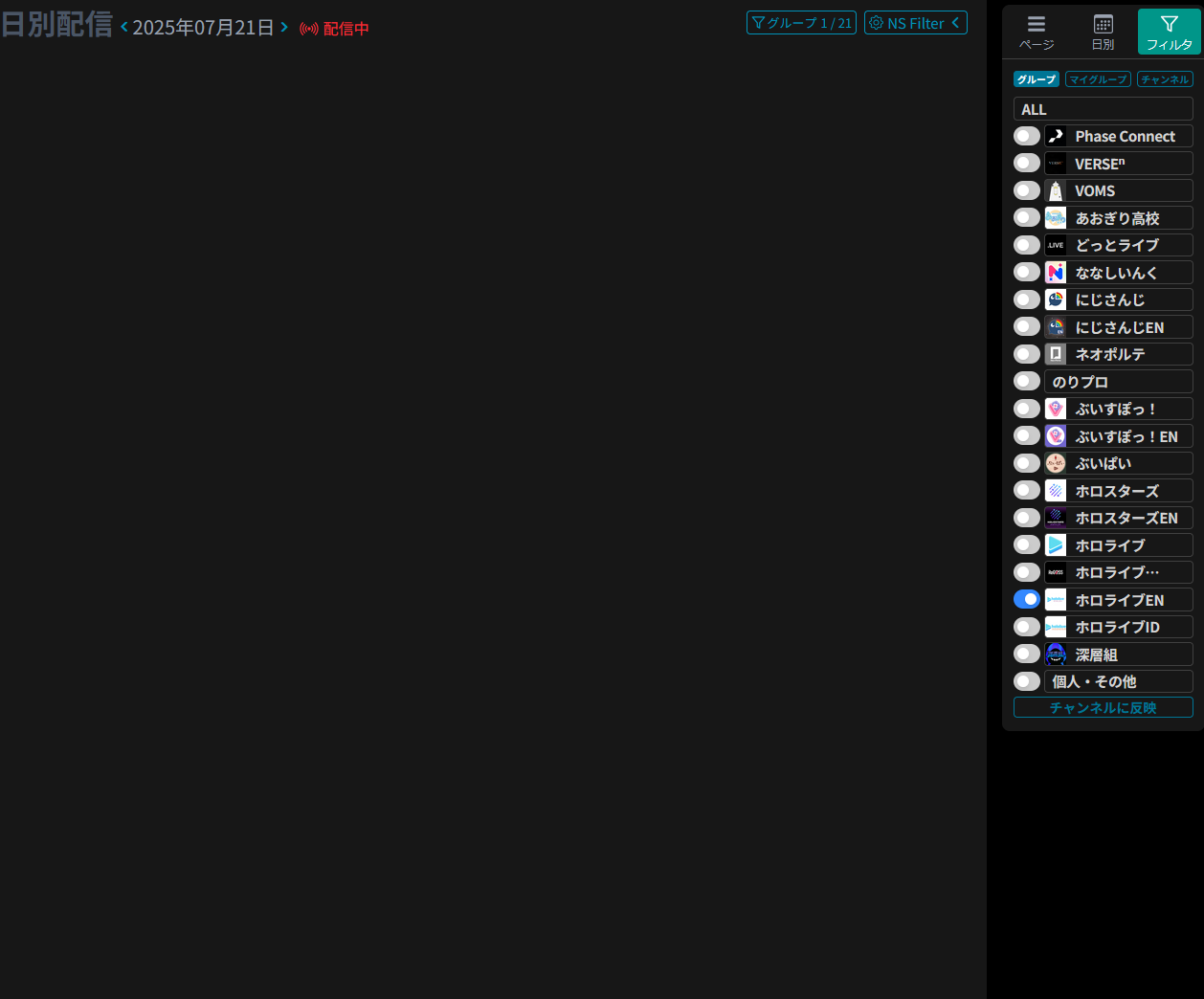Click the ネオポルテ logo icon
This screenshot has width=1204, height=999.
pyautogui.click(x=1056, y=354)
